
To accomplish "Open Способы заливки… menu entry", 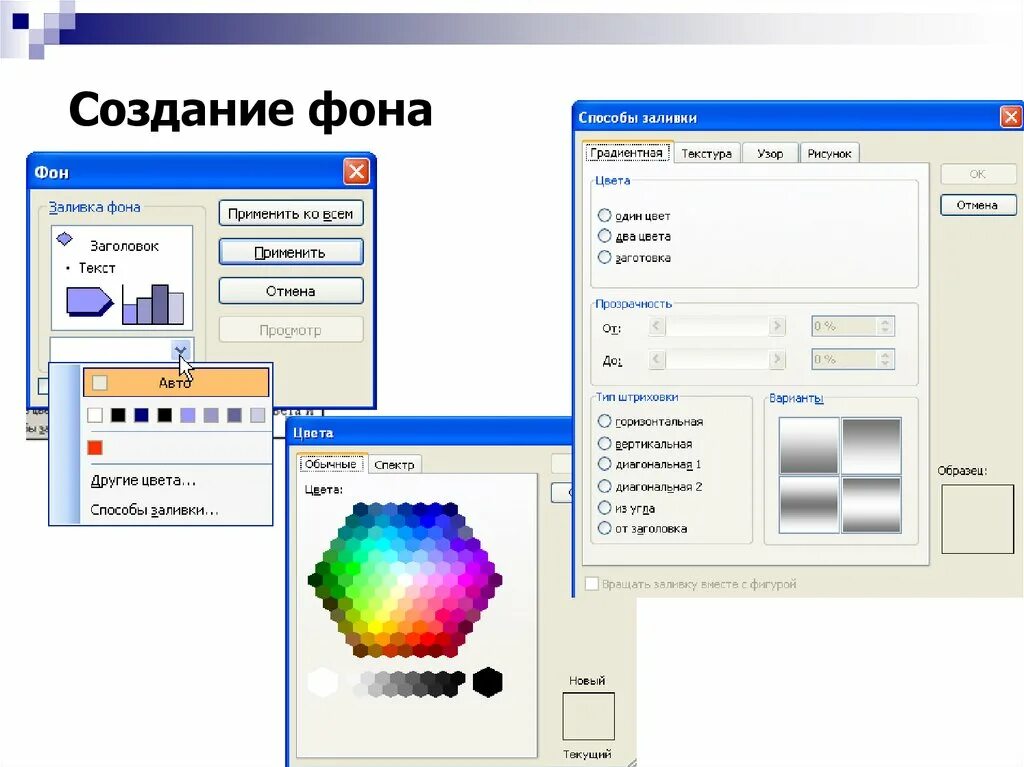I will click(154, 510).
